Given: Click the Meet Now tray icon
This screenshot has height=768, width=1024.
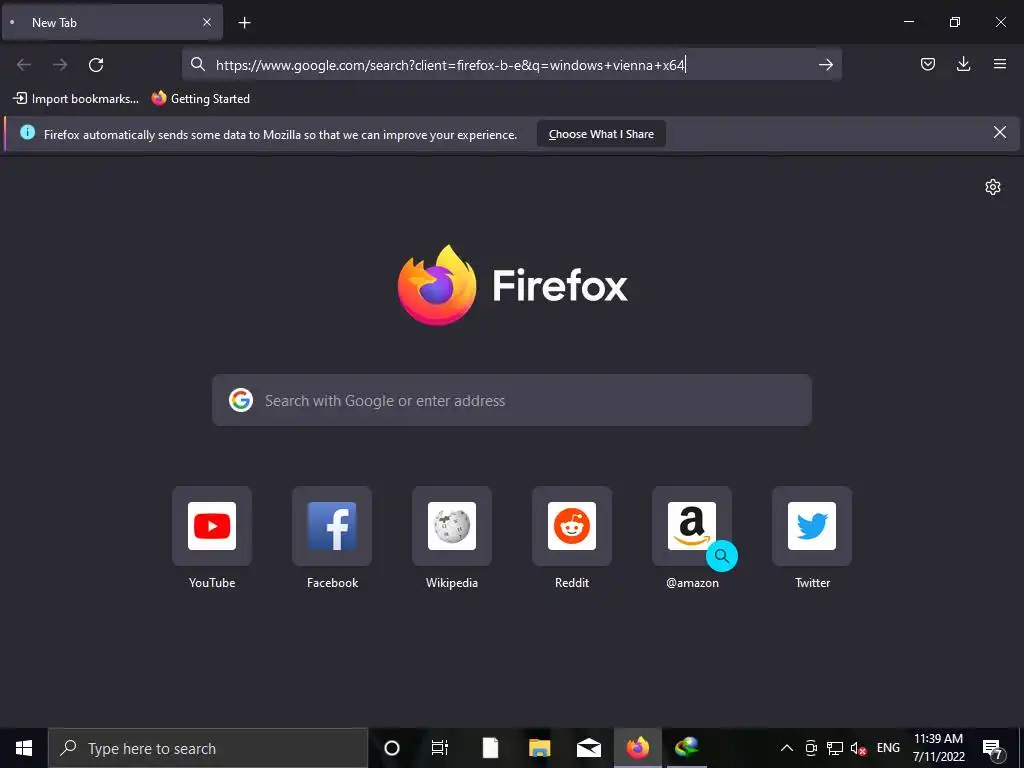Looking at the screenshot, I should 811,748.
